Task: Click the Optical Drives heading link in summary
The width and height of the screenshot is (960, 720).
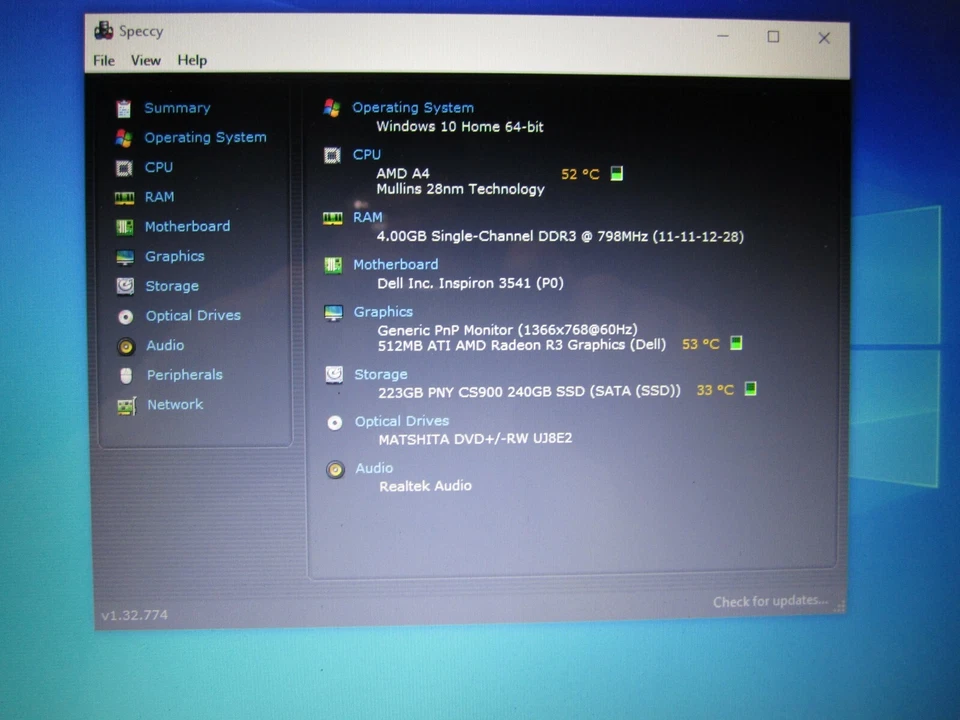Action: (x=402, y=421)
